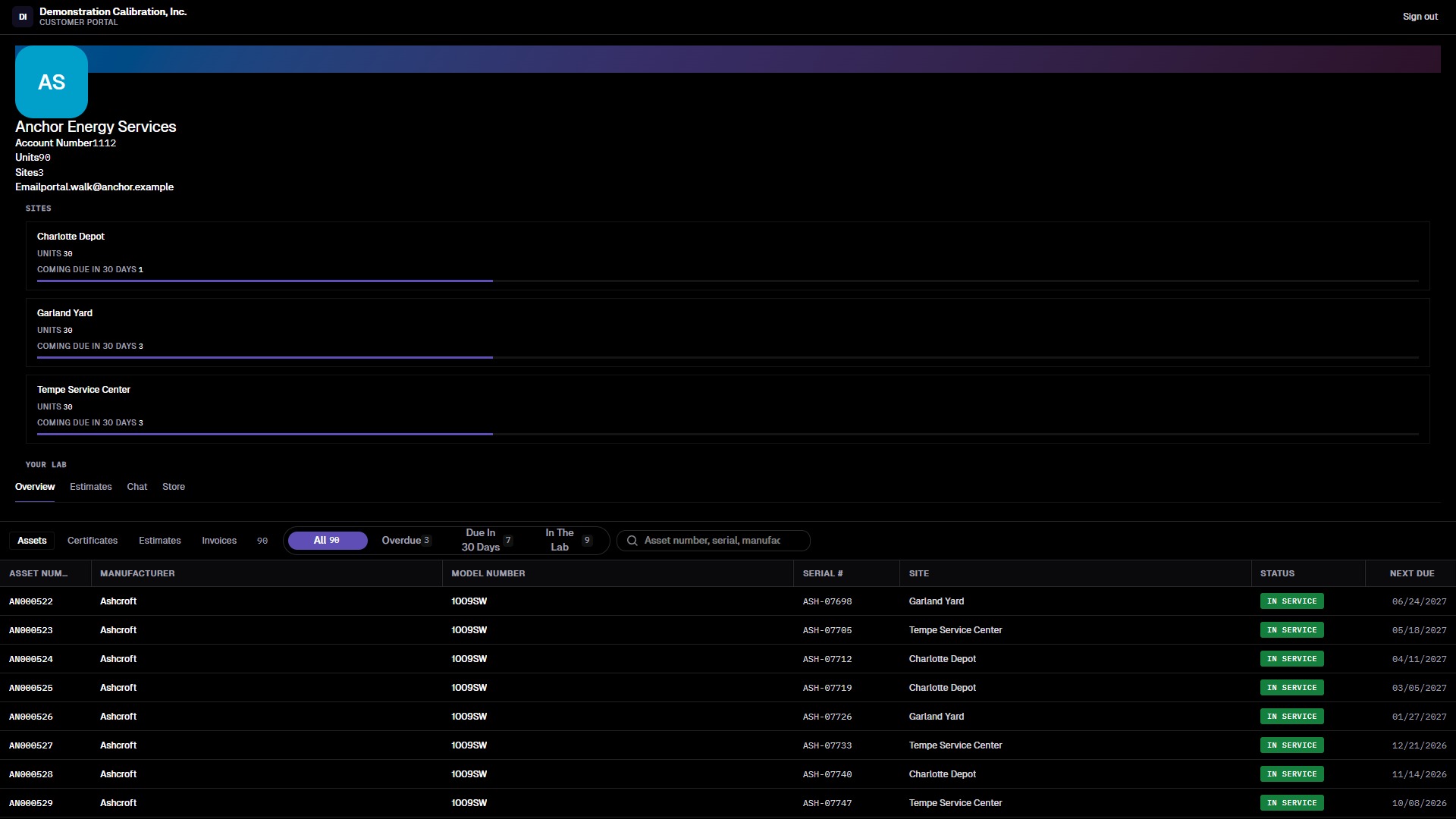Open the Store tab
This screenshot has height=819, width=1456.
(174, 487)
